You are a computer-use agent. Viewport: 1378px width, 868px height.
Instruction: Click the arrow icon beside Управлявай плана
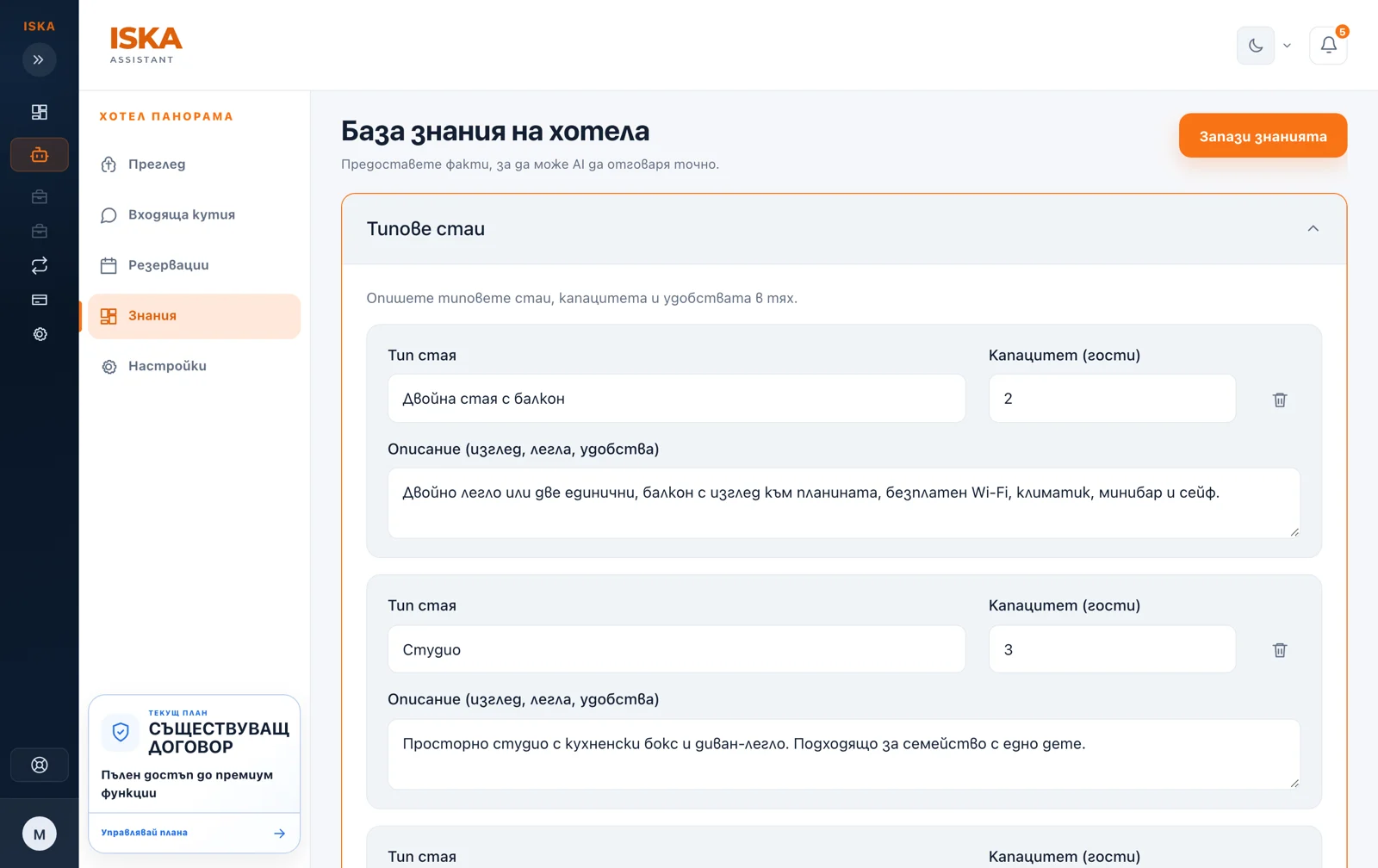point(279,834)
